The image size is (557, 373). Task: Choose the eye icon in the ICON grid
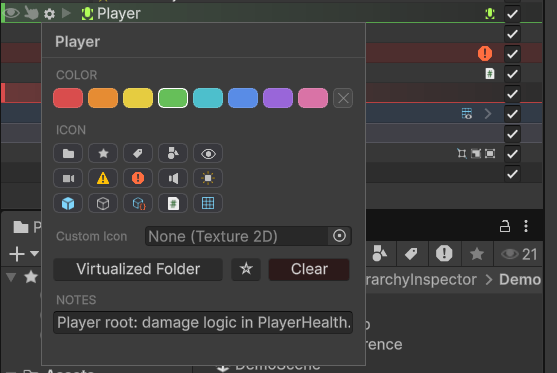coord(208,153)
